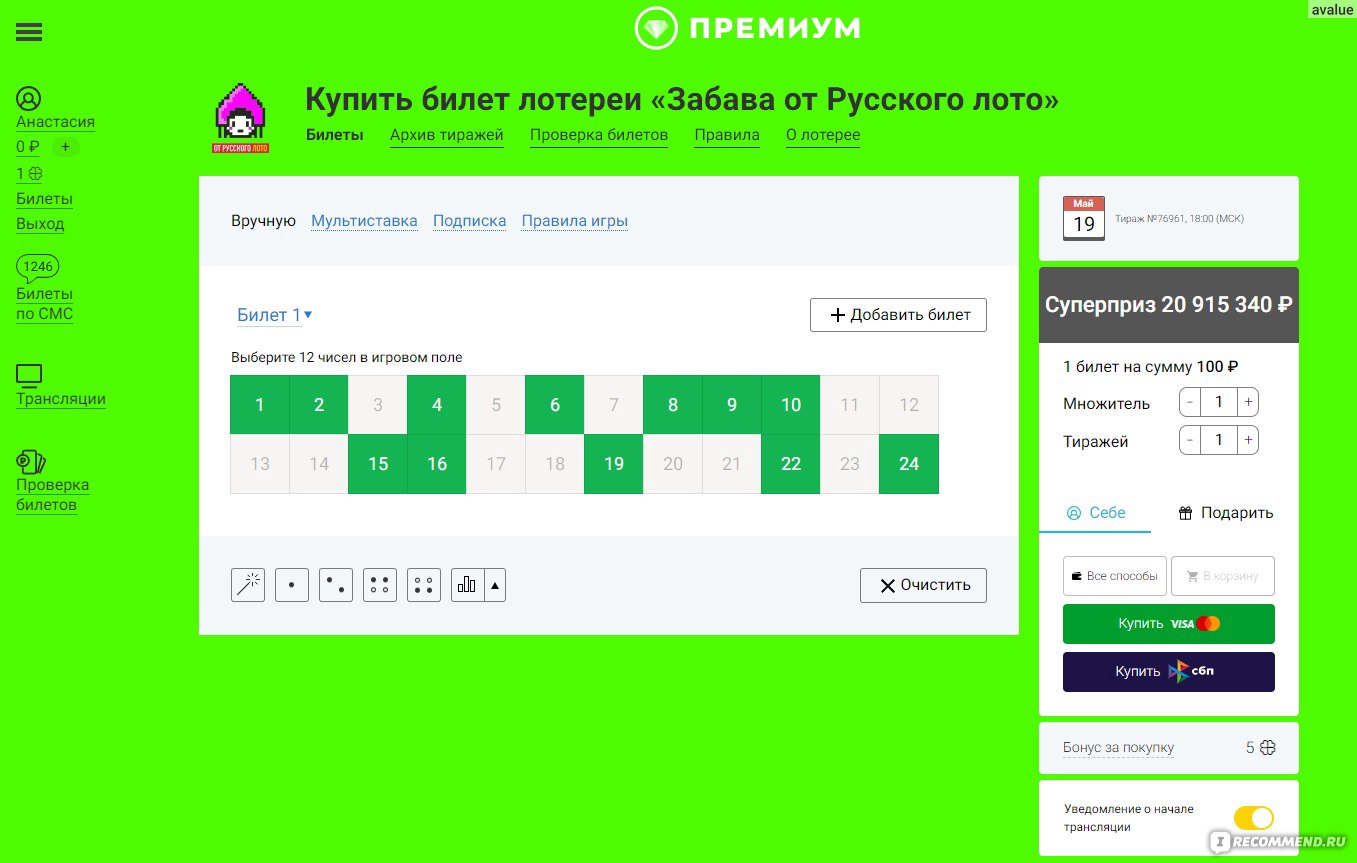Deselect number 10 in the game field

click(791, 405)
